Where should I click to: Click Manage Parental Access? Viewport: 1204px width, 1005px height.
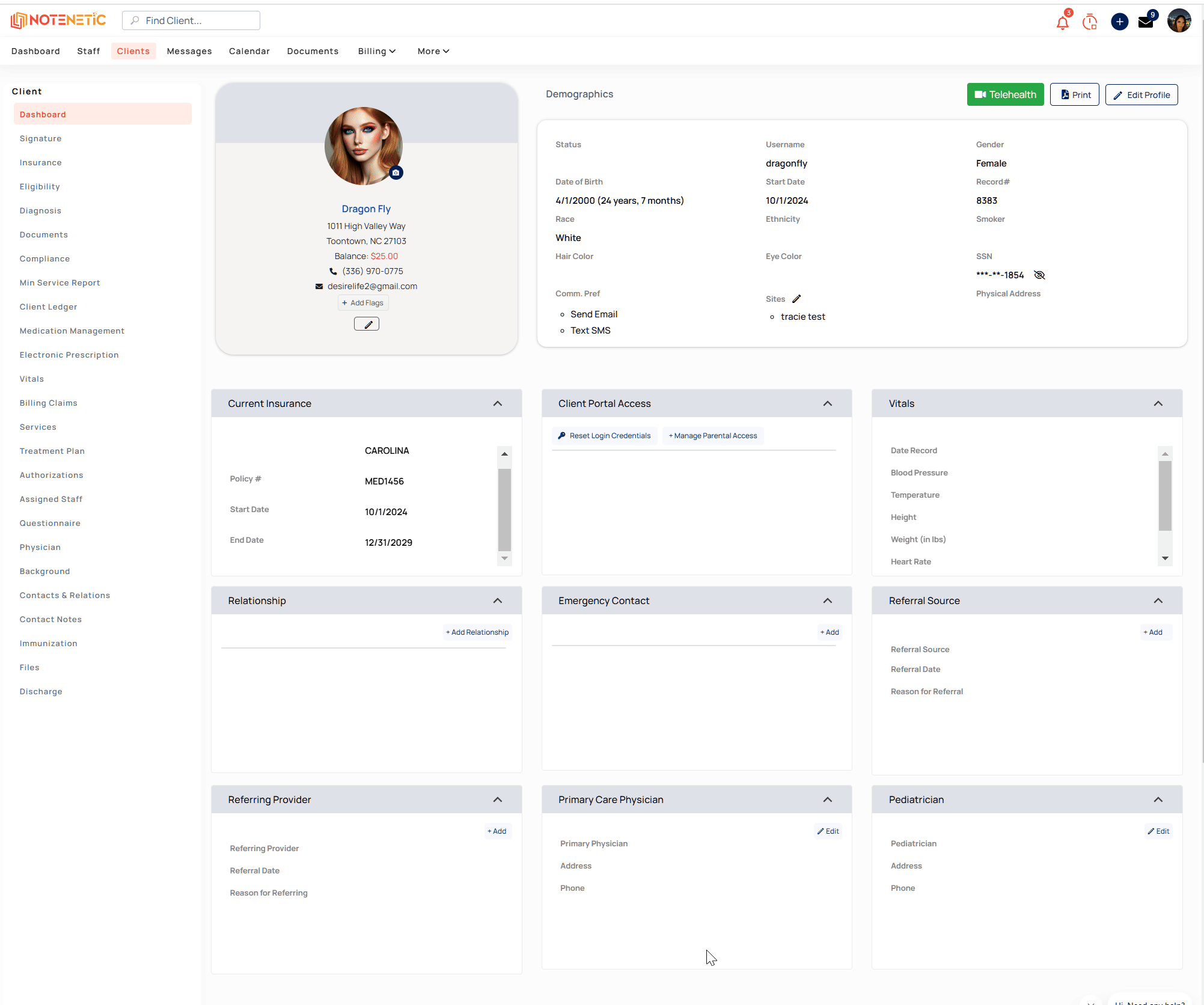pos(713,436)
